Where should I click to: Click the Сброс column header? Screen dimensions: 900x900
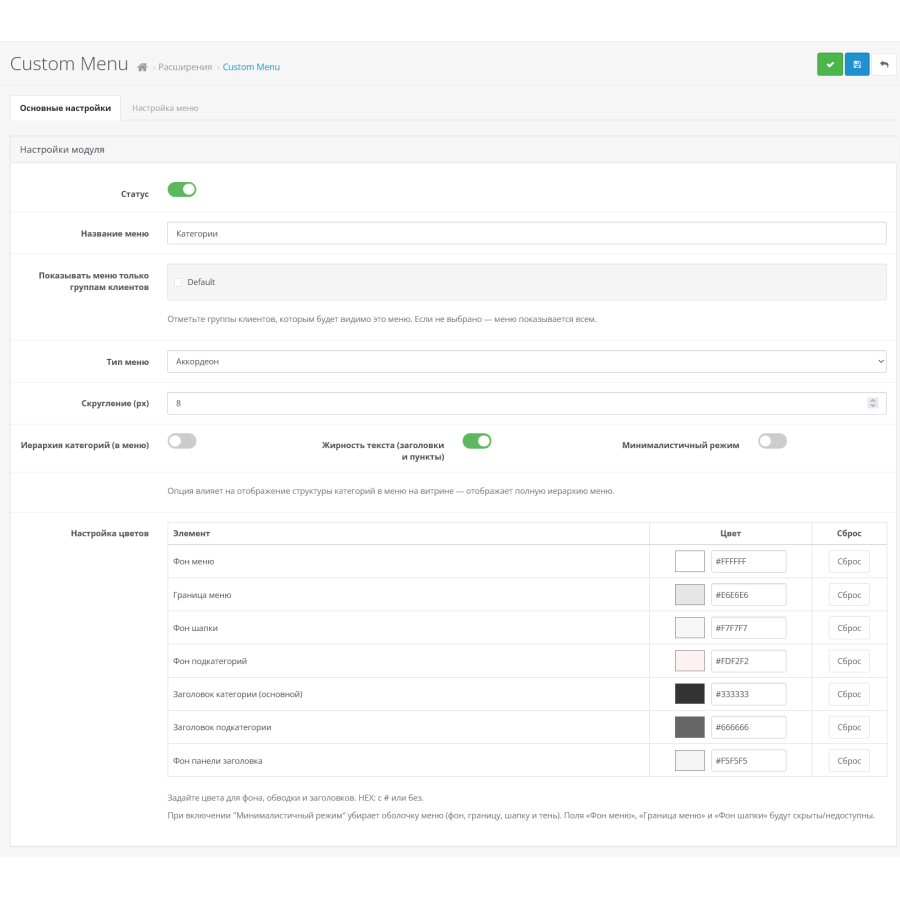point(849,533)
